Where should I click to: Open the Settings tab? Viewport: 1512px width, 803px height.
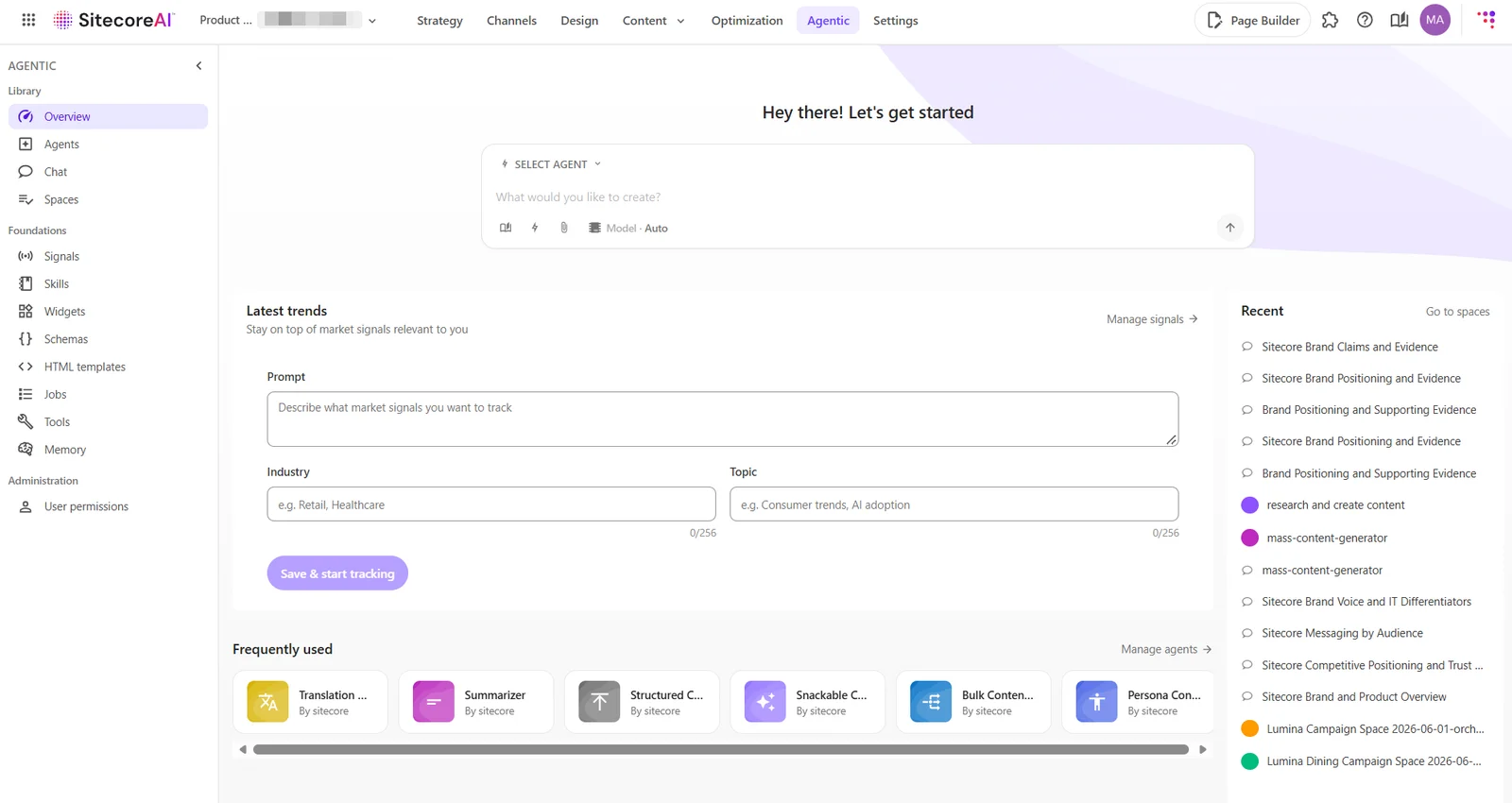click(895, 20)
